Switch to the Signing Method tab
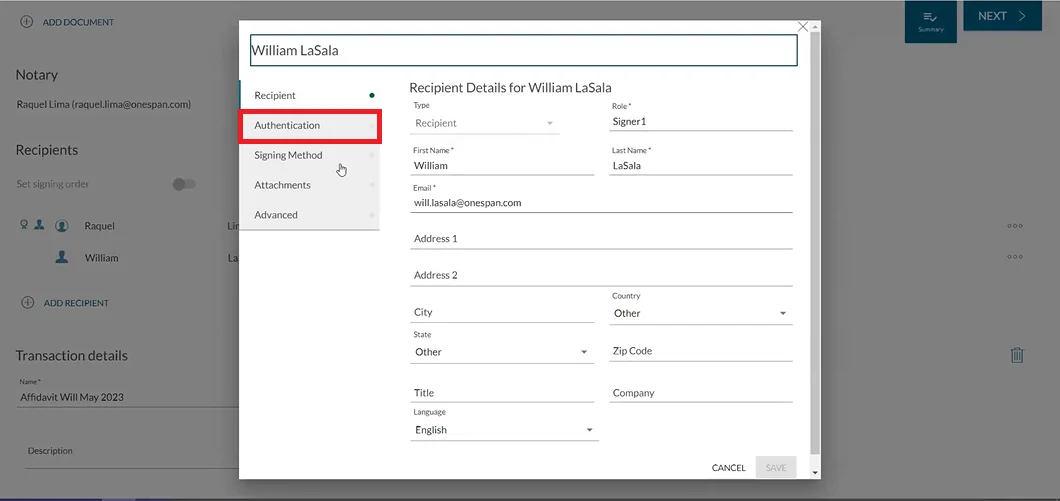The height and width of the screenshot is (501, 1060). [x=310, y=155]
